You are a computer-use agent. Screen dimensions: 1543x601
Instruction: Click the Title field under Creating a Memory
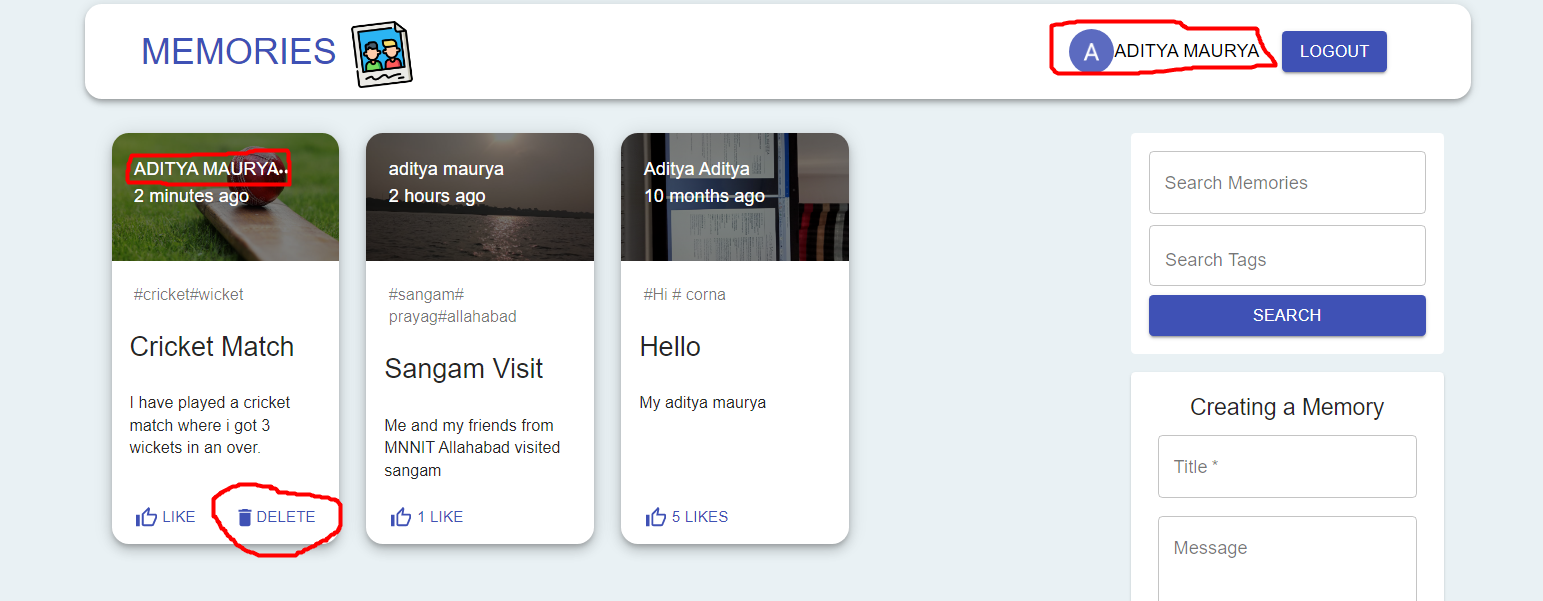pos(1286,466)
